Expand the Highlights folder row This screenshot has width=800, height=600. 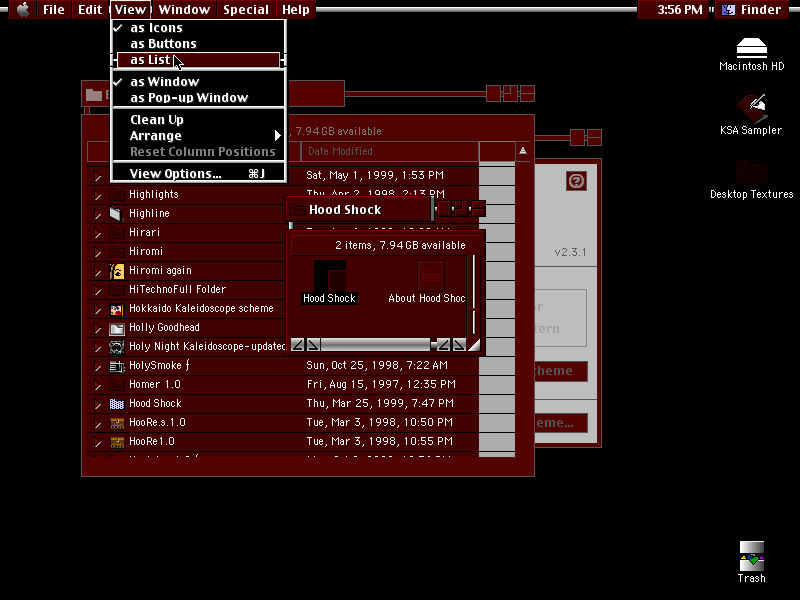coord(97,195)
